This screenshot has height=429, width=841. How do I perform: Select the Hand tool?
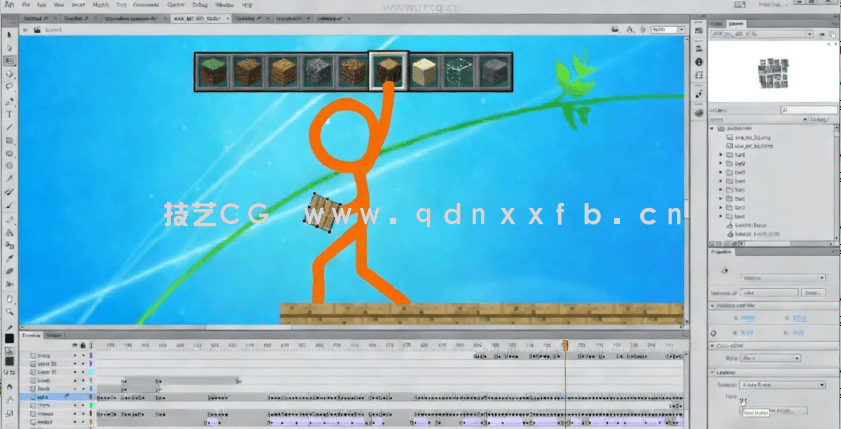9,299
